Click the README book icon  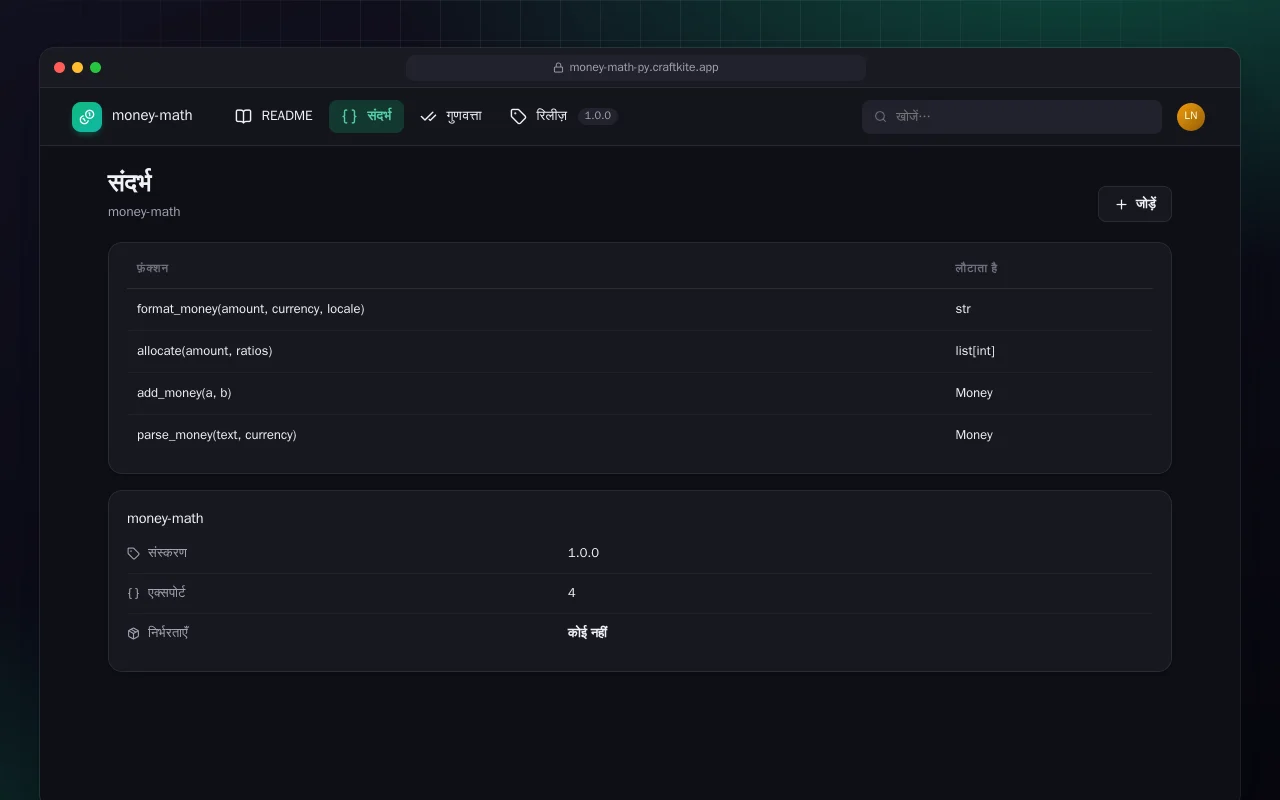point(243,116)
